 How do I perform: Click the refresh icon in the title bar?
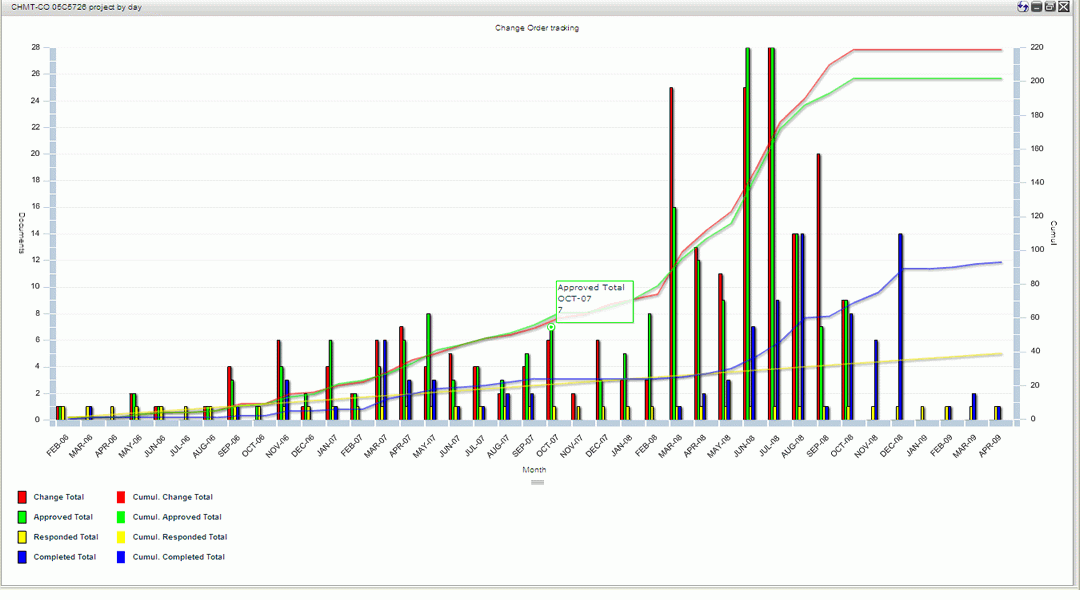point(1023,7)
